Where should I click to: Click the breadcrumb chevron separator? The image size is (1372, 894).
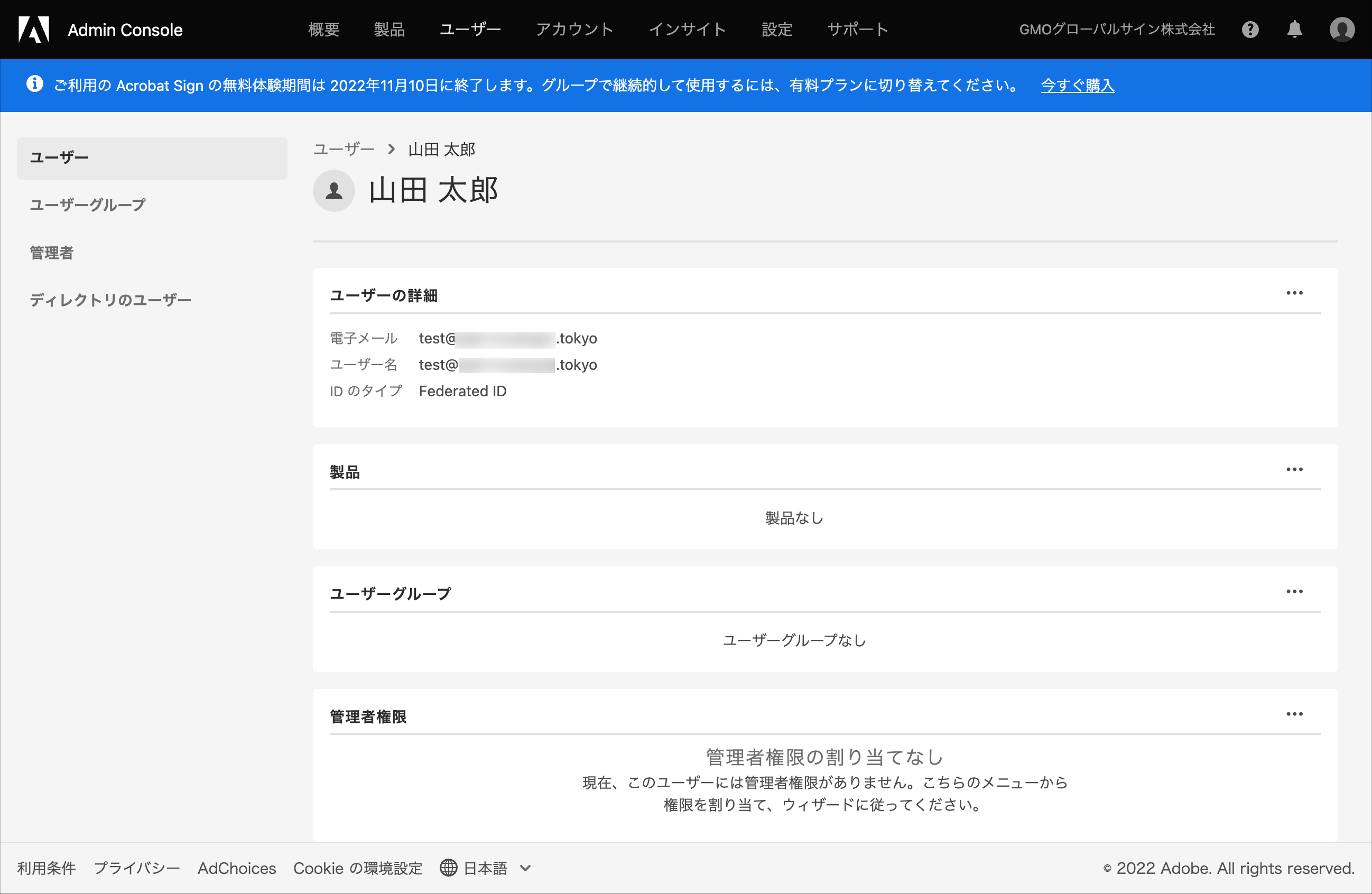pos(392,150)
